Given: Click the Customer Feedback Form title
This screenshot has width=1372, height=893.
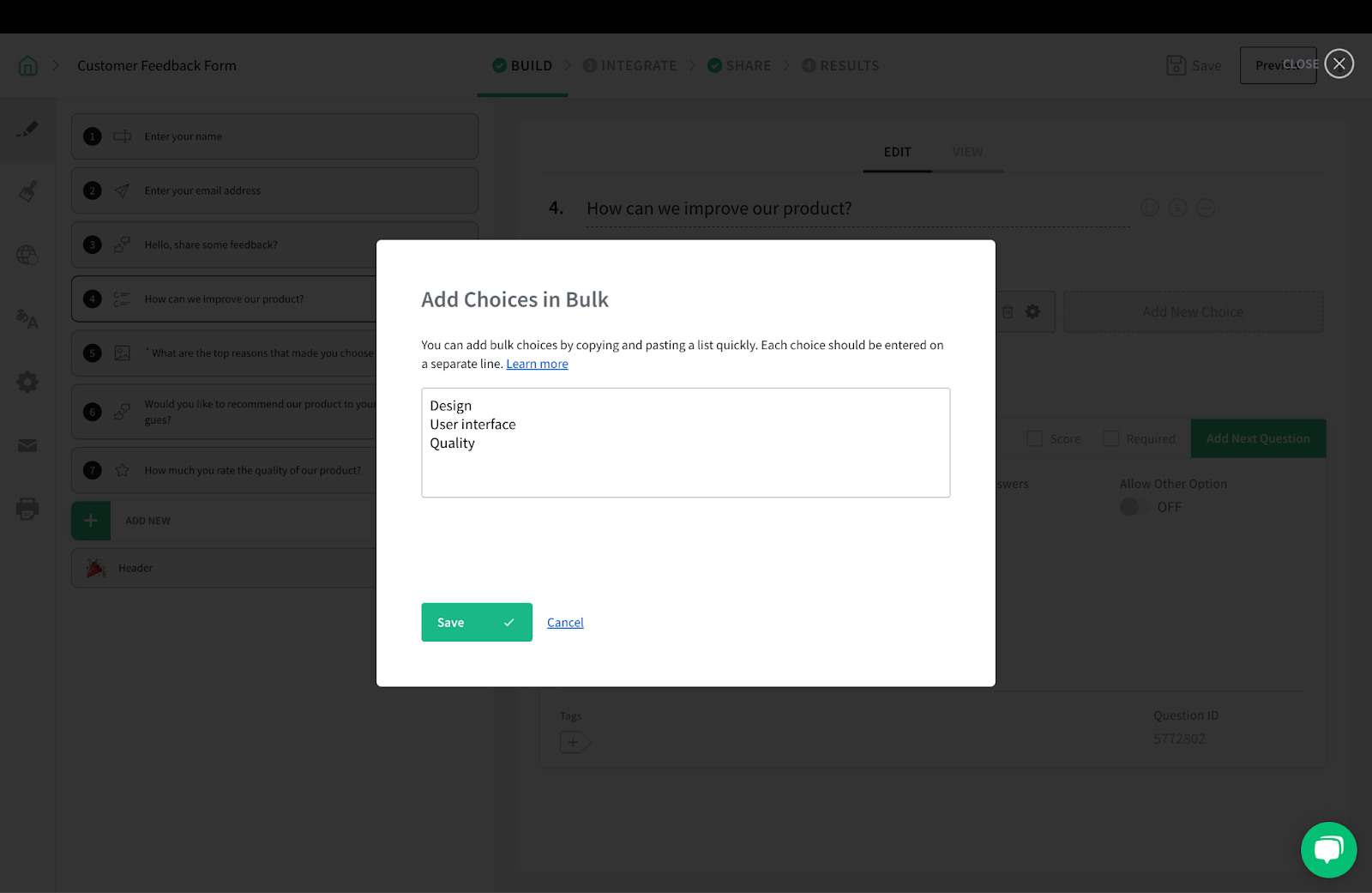Looking at the screenshot, I should pyautogui.click(x=157, y=66).
